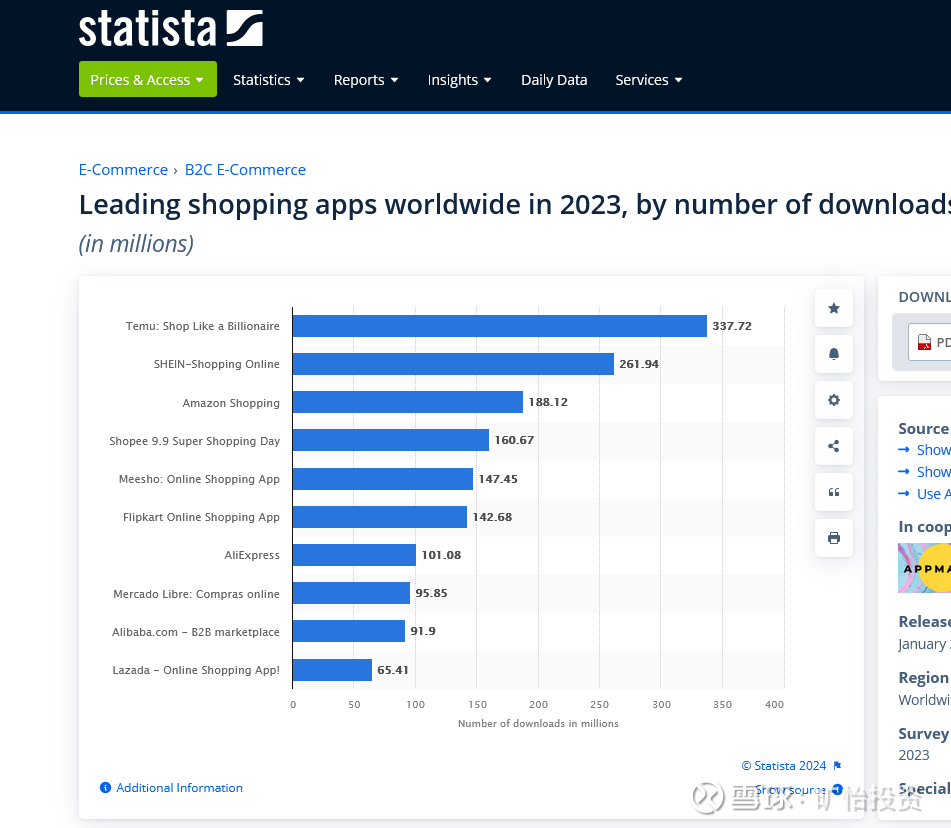Click 'Number of downloads in millions' axis title

(538, 723)
